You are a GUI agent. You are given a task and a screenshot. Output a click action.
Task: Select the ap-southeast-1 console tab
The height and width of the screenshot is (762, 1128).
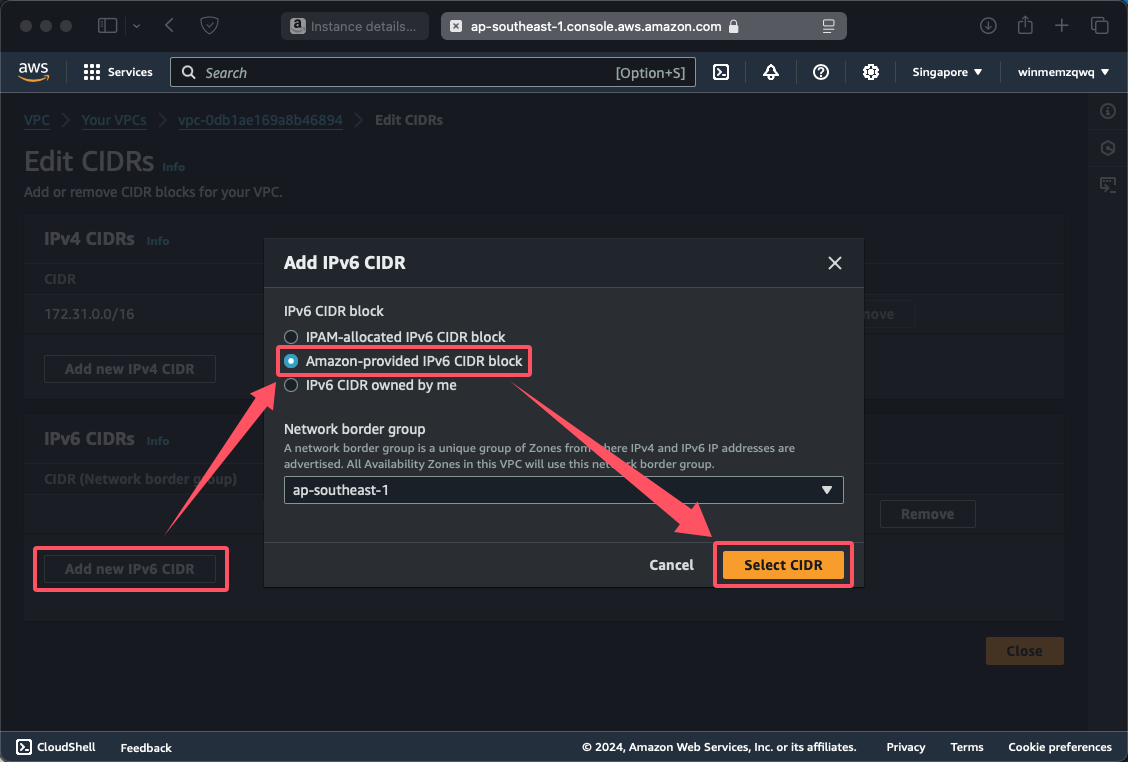tap(643, 27)
